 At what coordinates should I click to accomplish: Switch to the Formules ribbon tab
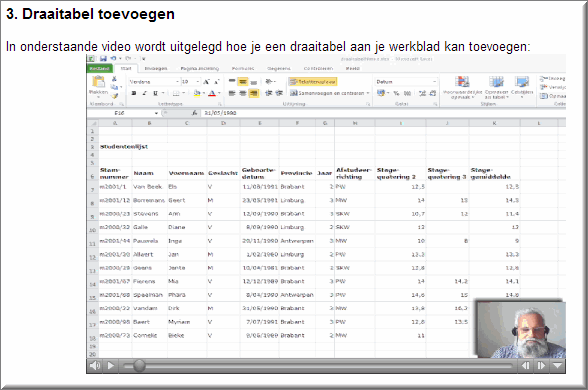pos(243,69)
